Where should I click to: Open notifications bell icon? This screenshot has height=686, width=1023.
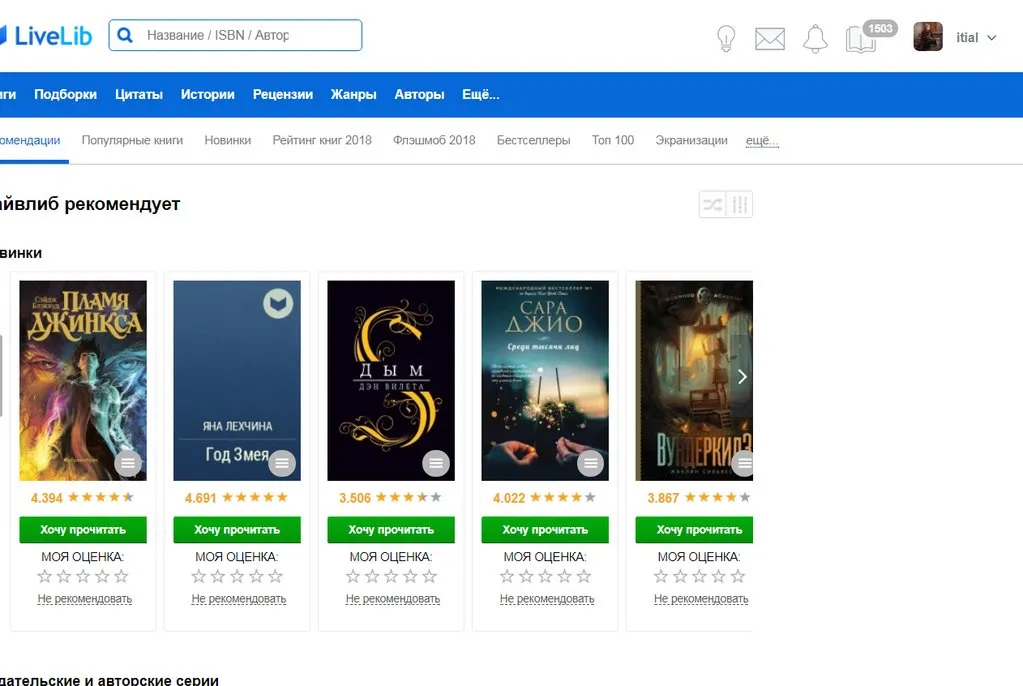(x=815, y=39)
